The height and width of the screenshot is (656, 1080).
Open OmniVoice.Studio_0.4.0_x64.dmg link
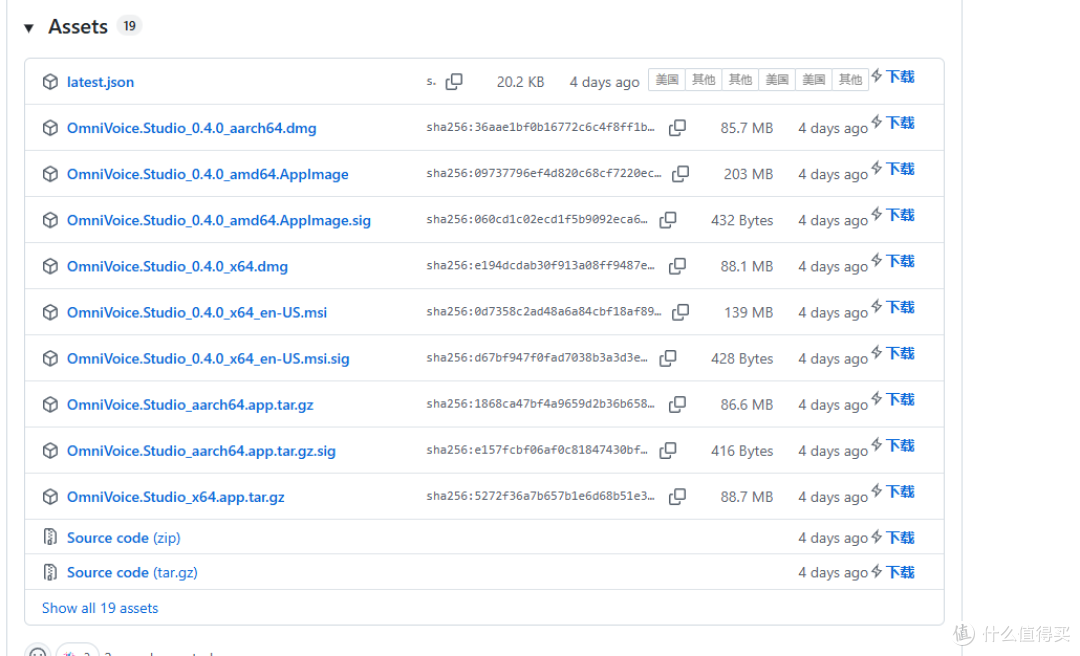(177, 266)
